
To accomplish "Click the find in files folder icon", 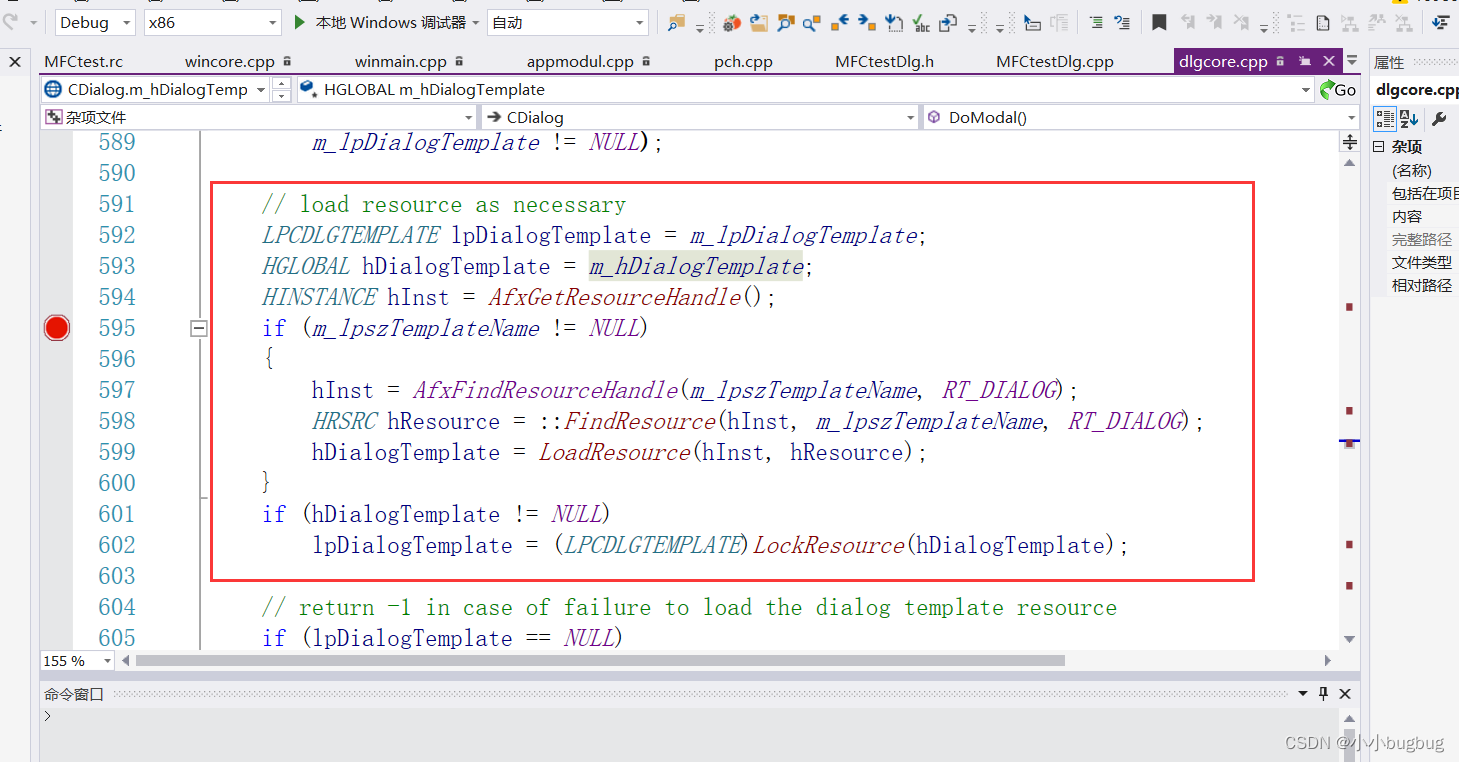I will point(677,22).
